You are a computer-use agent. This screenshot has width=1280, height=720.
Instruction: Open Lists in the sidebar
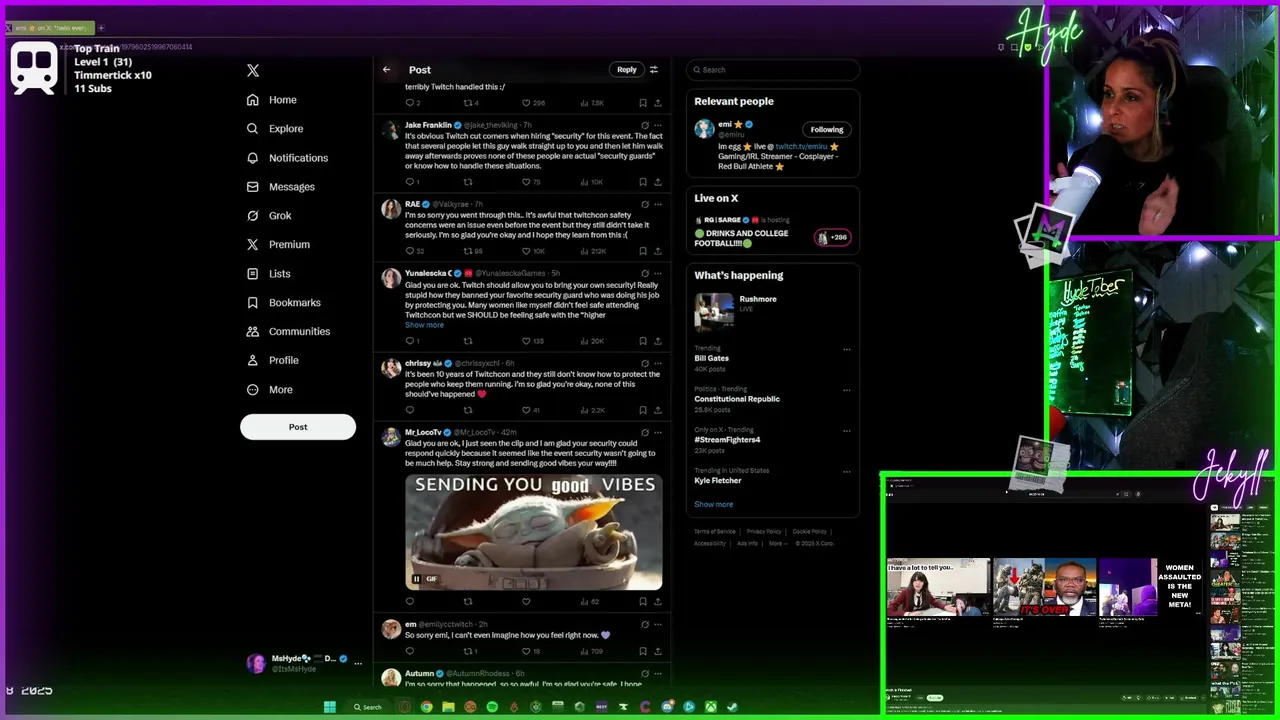(x=268, y=274)
